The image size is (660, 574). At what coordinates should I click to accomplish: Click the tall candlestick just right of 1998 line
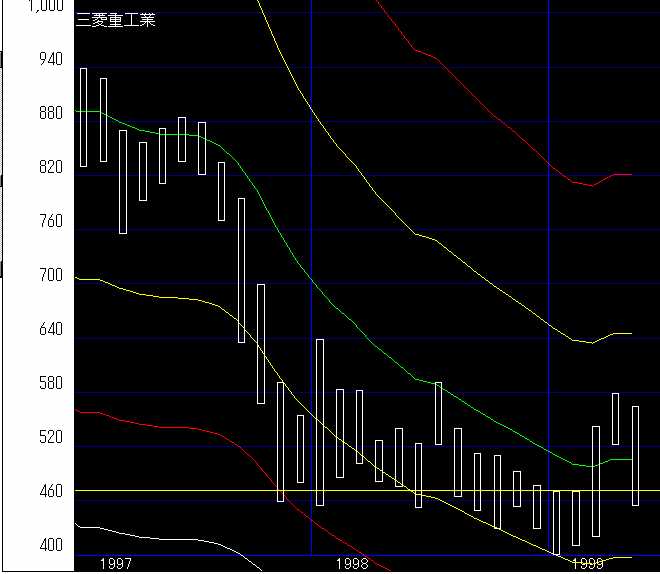320,422
